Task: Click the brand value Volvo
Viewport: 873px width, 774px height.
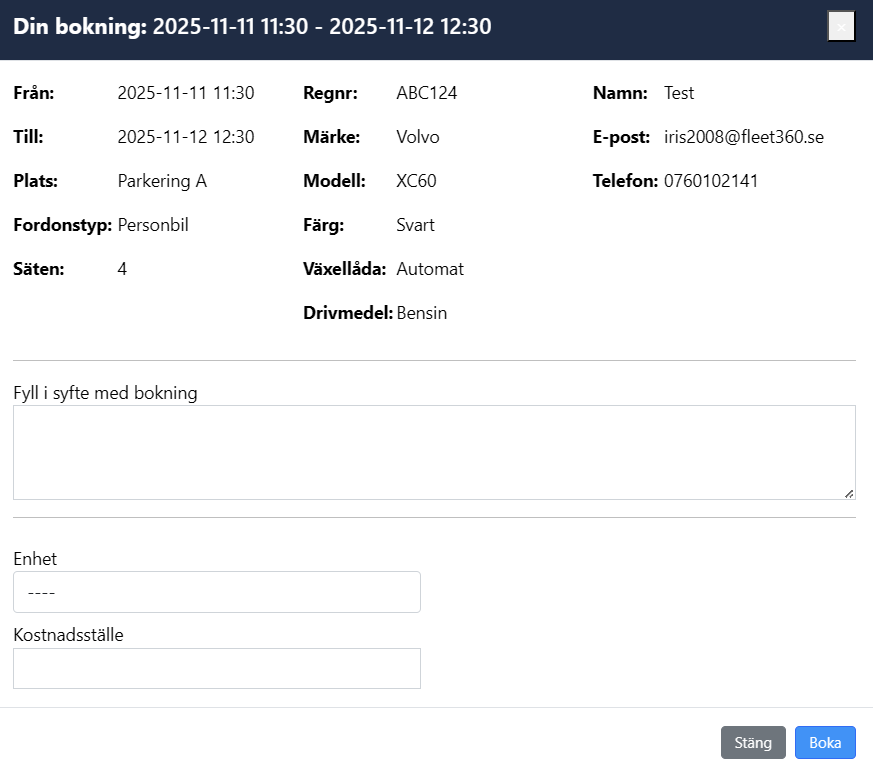Action: [418, 136]
